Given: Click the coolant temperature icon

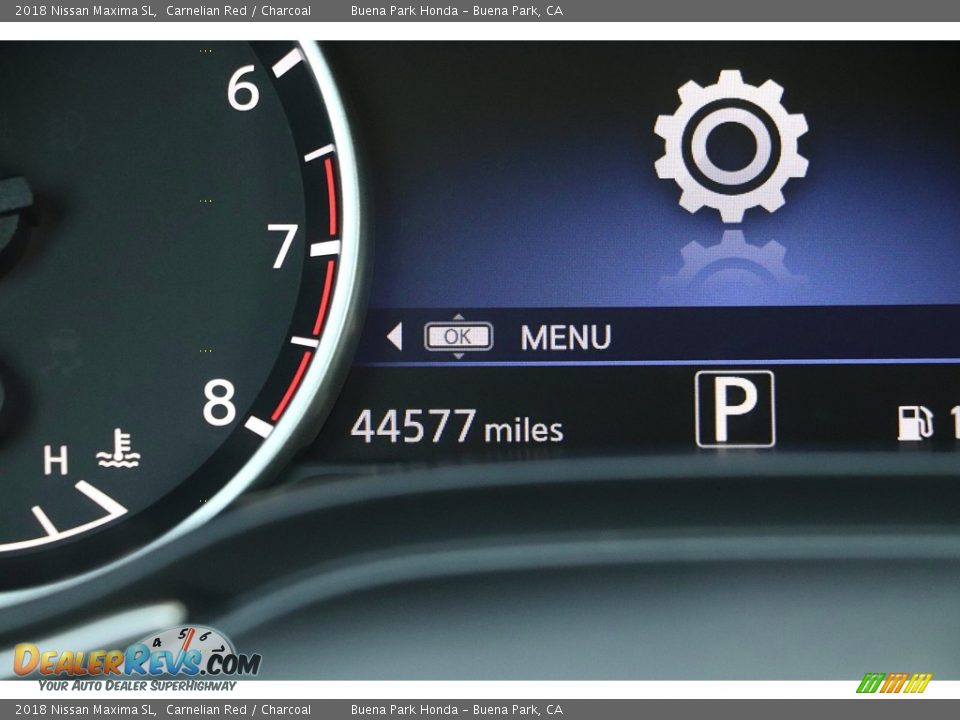Looking at the screenshot, I should [118, 448].
